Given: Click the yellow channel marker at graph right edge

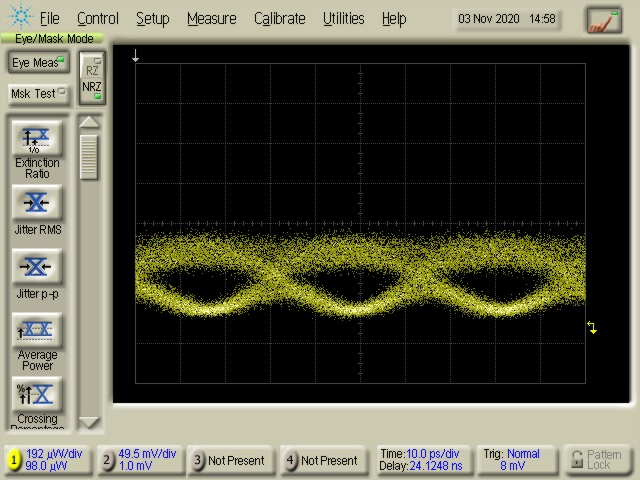Looking at the screenshot, I should pos(592,328).
